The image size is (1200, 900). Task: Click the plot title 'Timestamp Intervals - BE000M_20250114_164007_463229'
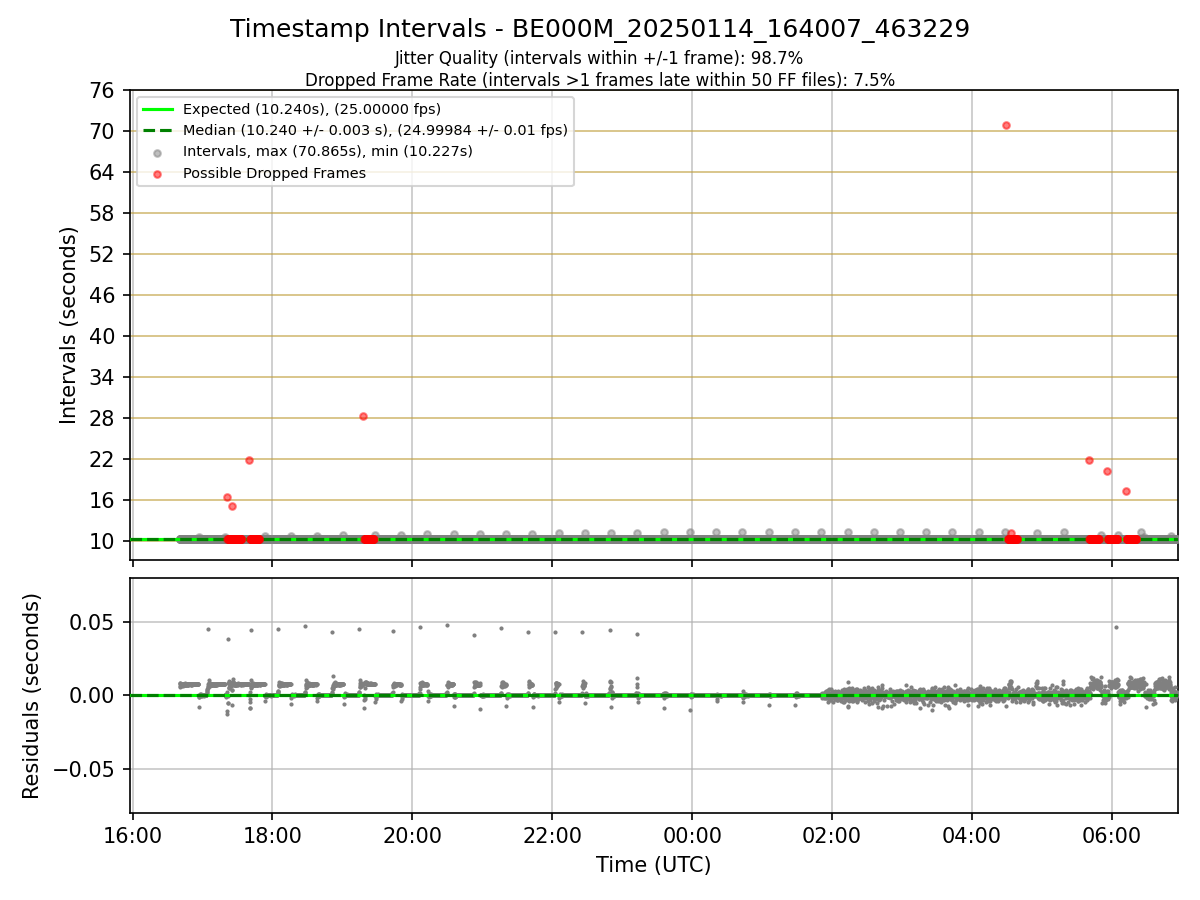tap(600, 29)
